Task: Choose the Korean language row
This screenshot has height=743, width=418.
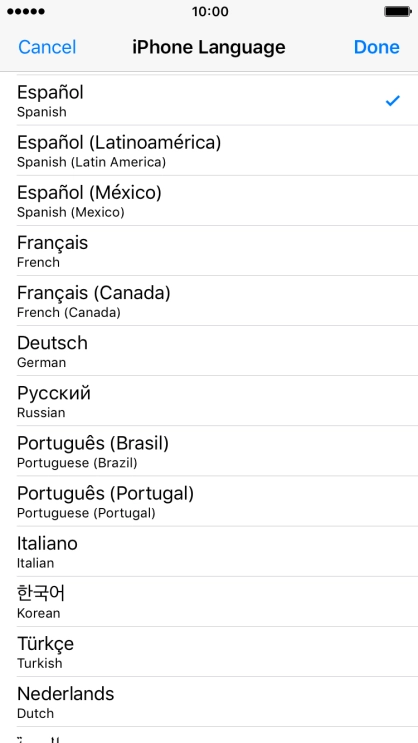Action: 209,602
